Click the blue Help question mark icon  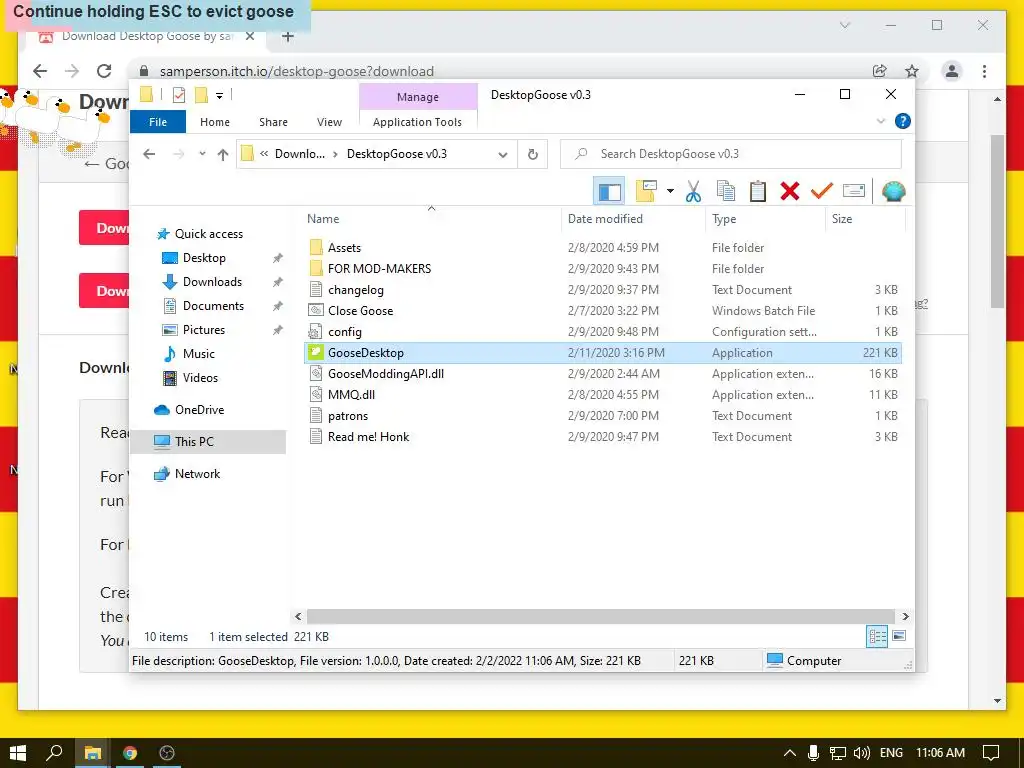903,121
